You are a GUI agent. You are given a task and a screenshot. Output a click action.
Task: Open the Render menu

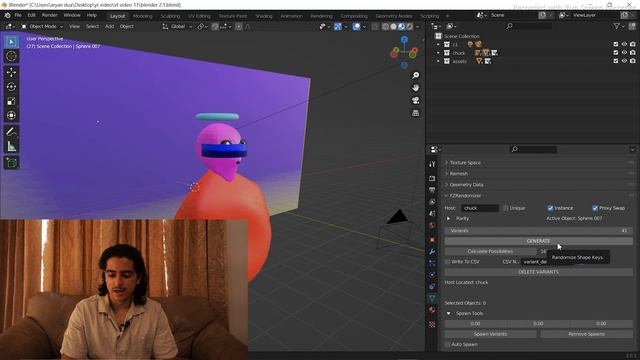(x=49, y=15)
